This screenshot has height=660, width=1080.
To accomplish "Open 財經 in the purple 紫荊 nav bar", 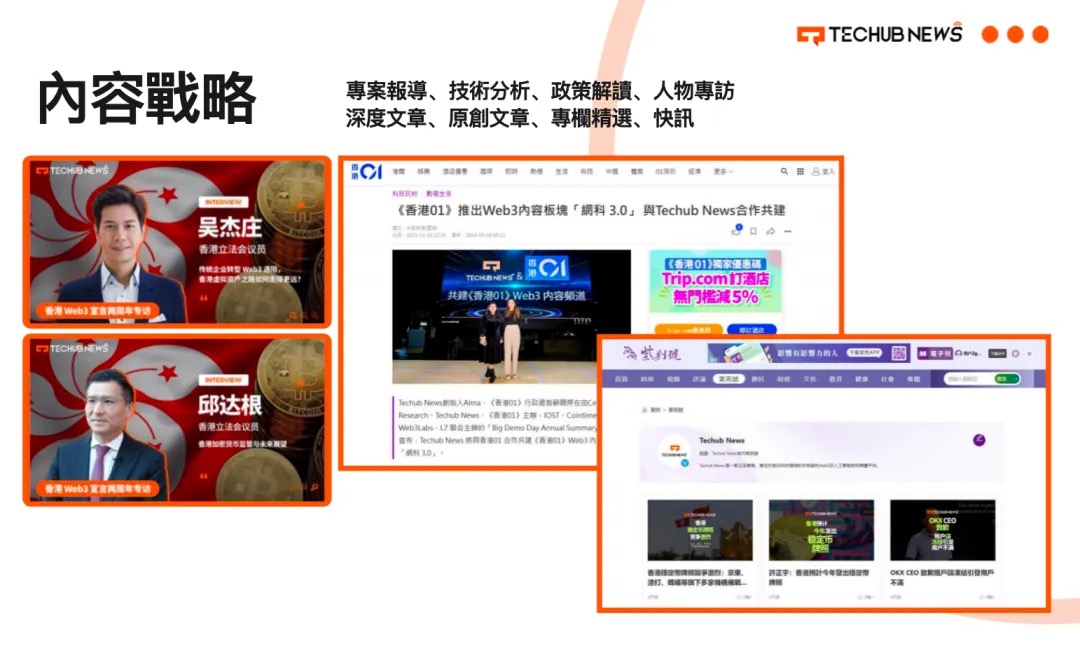I will point(783,379).
